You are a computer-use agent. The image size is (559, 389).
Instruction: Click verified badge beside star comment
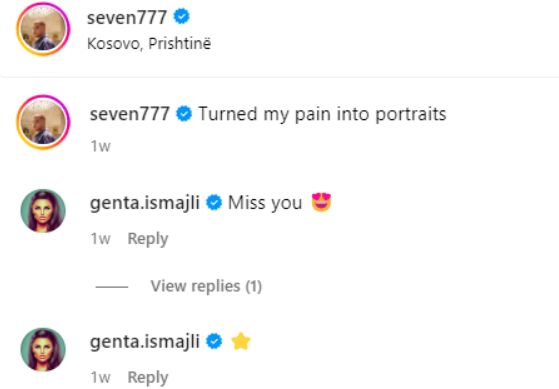point(214,341)
